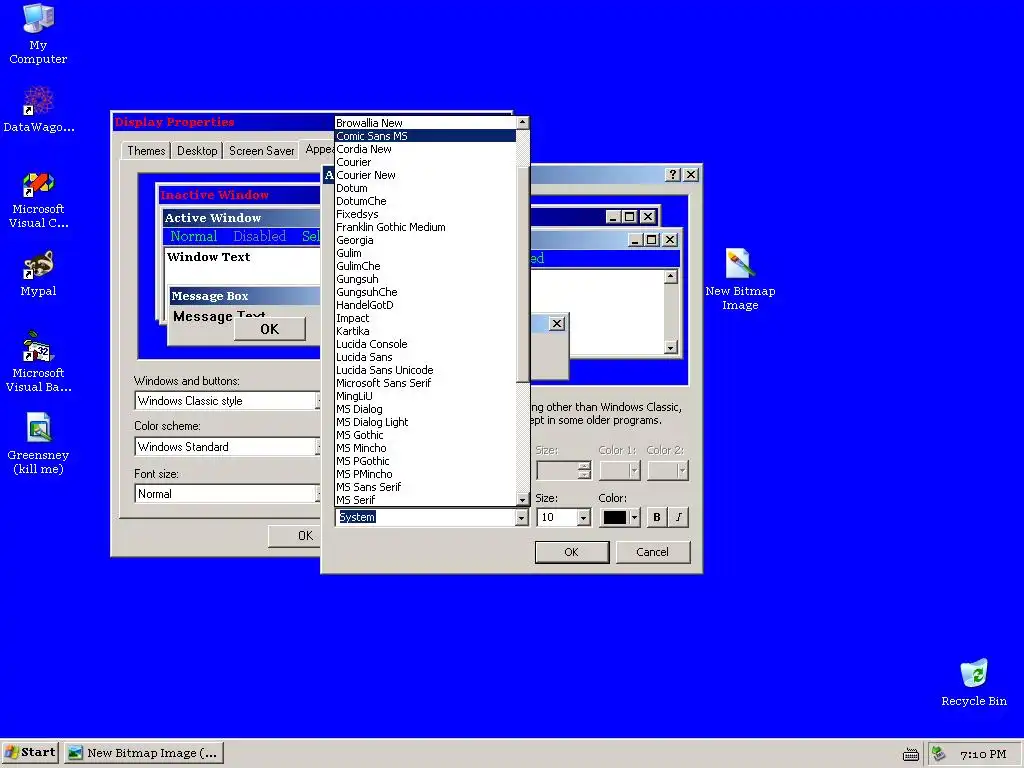Click the Active Window title bar in preview
The image size is (1024, 768).
click(242, 217)
